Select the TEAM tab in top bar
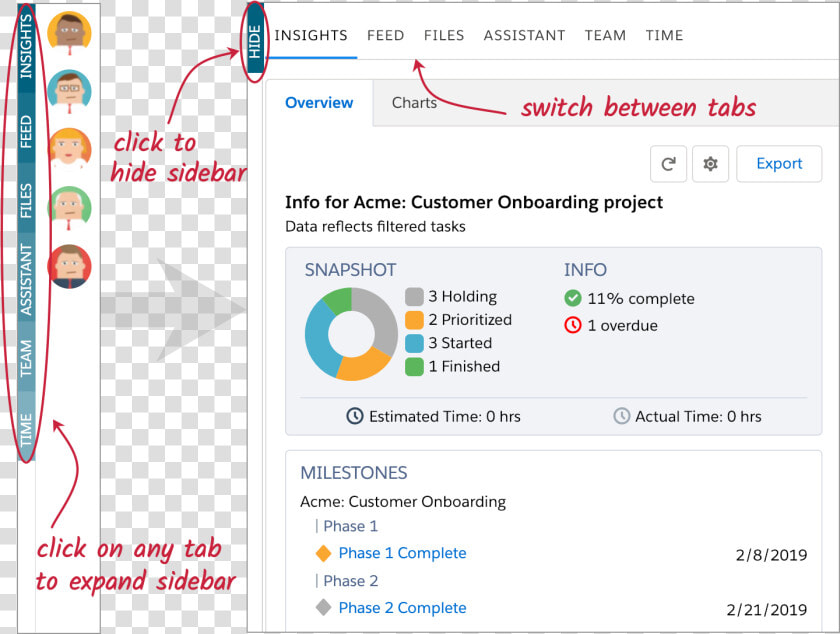840x634 pixels. 605,35
